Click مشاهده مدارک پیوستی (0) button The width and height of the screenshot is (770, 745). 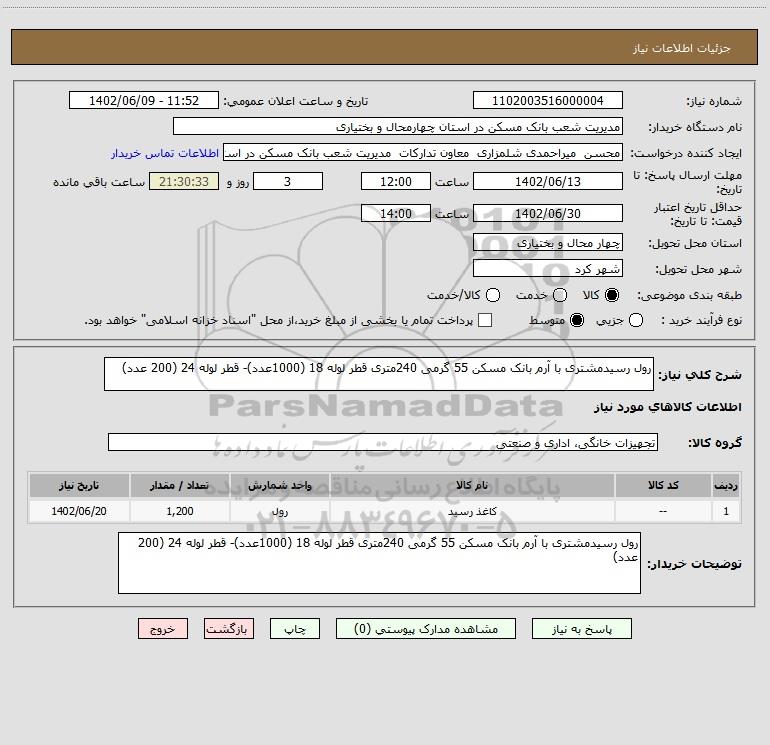pos(426,629)
